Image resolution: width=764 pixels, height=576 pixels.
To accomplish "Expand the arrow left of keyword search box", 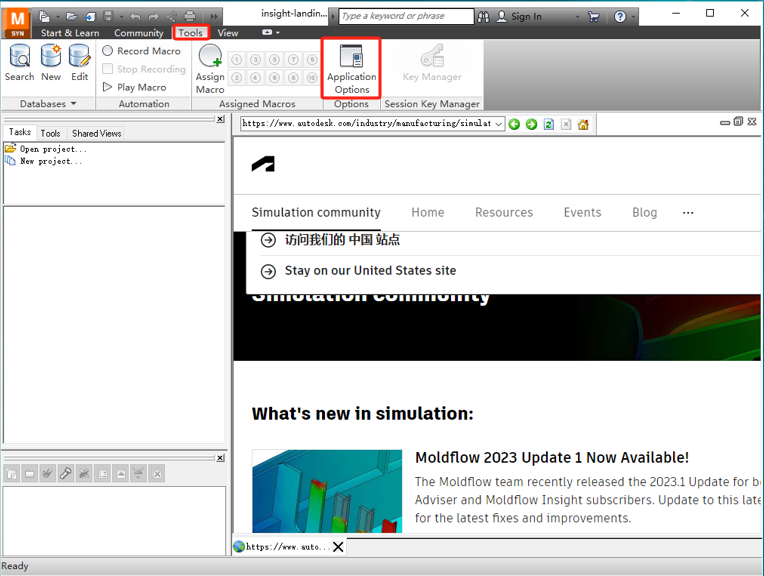I will 334,17.
